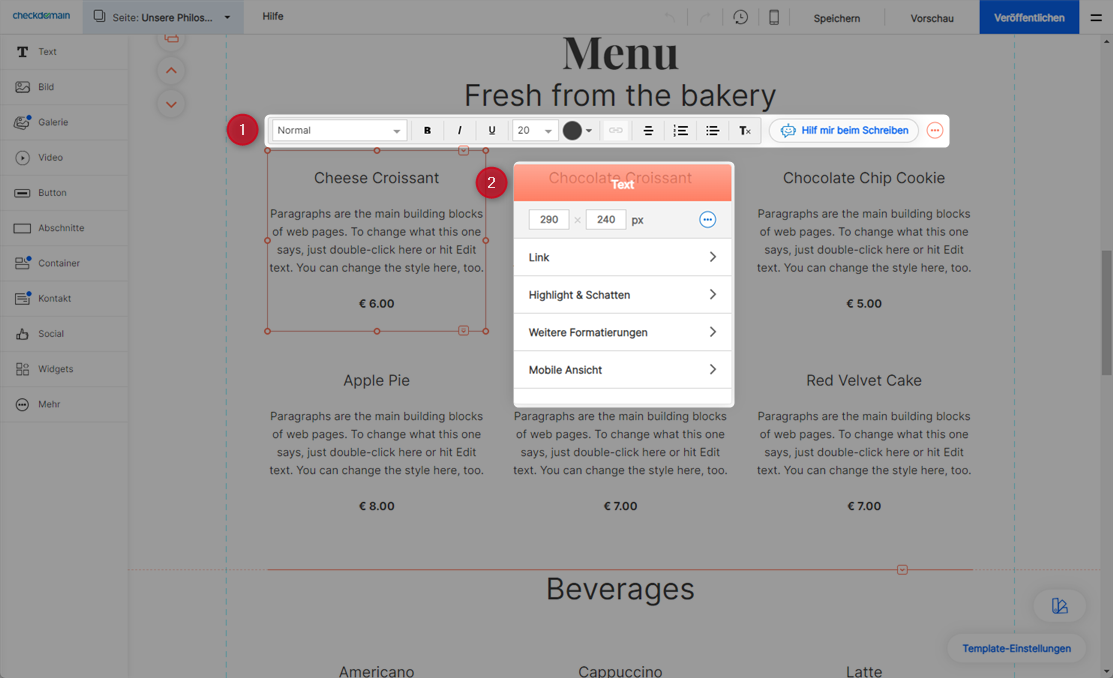
Task: Open Weitere Formatierungen in the text panel
Action: point(622,332)
